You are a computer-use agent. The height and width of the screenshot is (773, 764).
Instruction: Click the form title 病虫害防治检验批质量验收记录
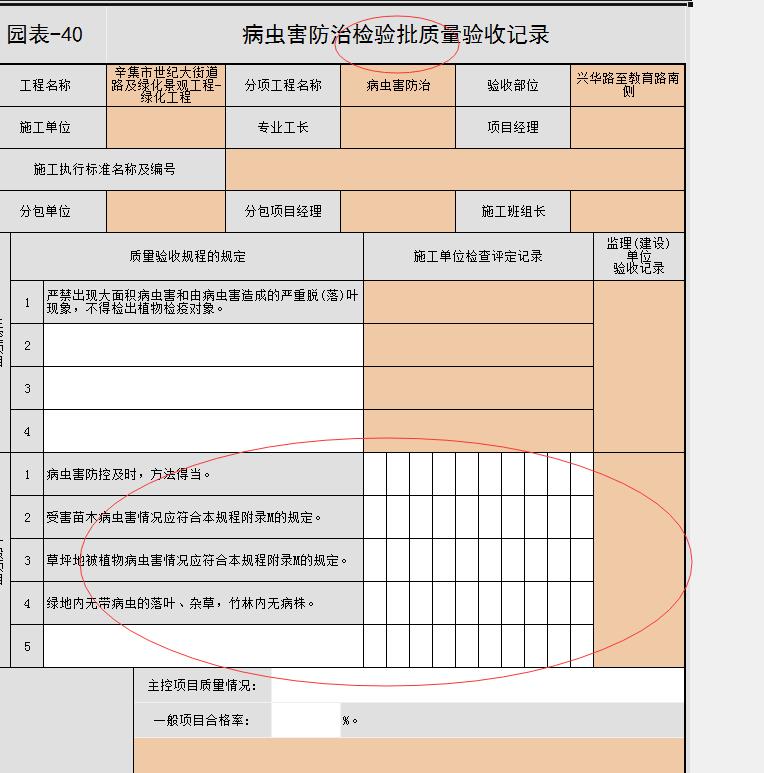click(396, 35)
